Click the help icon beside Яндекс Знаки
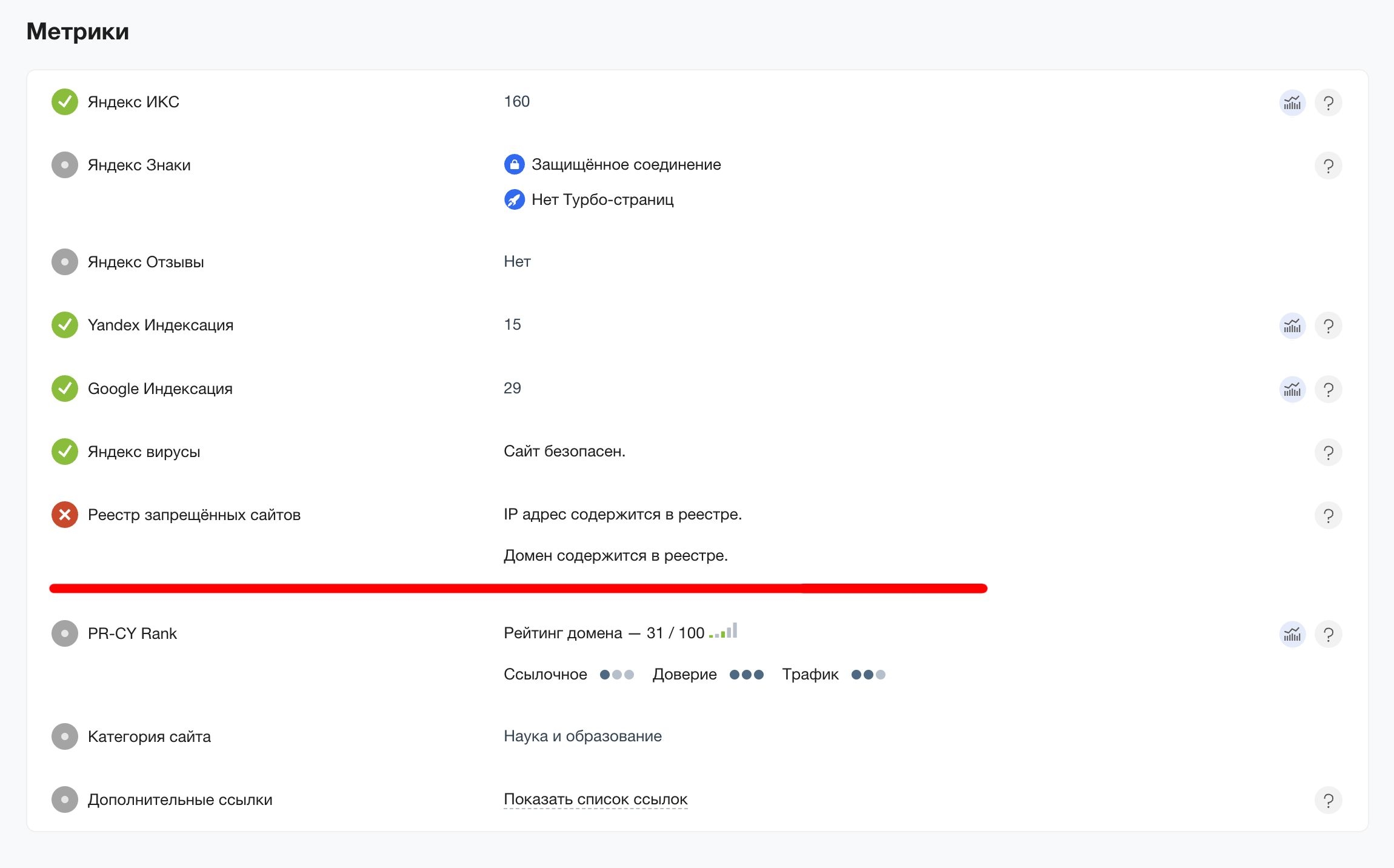The width and height of the screenshot is (1394, 868). (1329, 165)
